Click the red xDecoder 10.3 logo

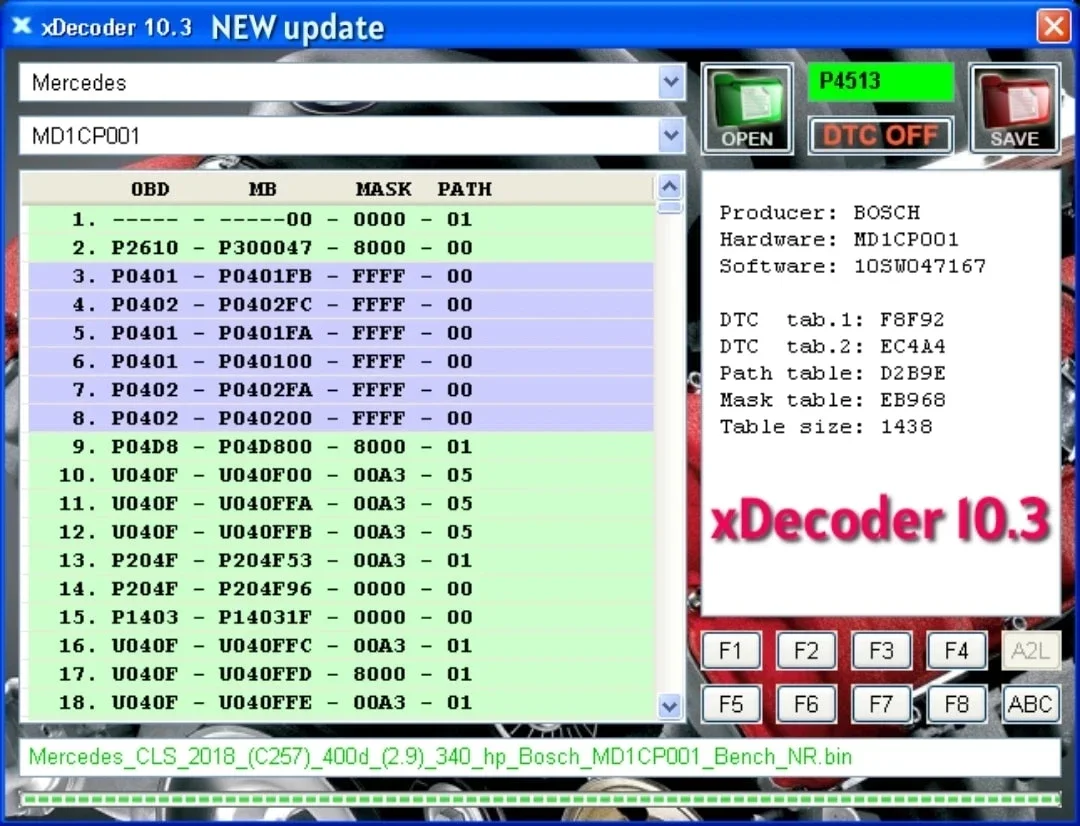pyautogui.click(x=880, y=520)
